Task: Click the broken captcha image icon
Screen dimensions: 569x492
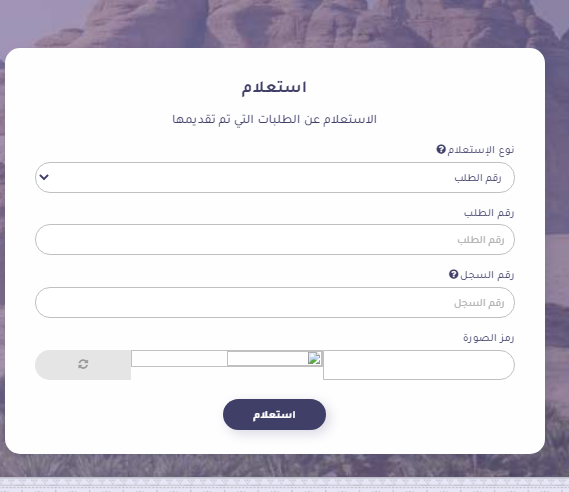Action: [314, 358]
